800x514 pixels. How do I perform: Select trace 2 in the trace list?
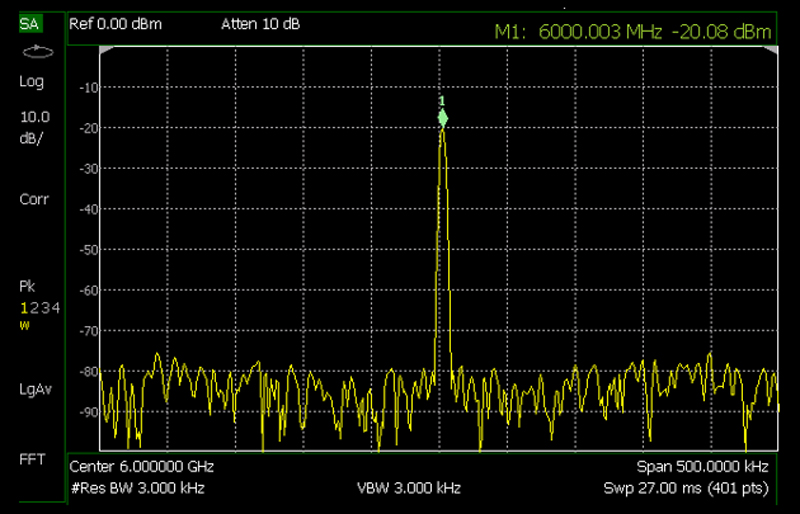34,308
